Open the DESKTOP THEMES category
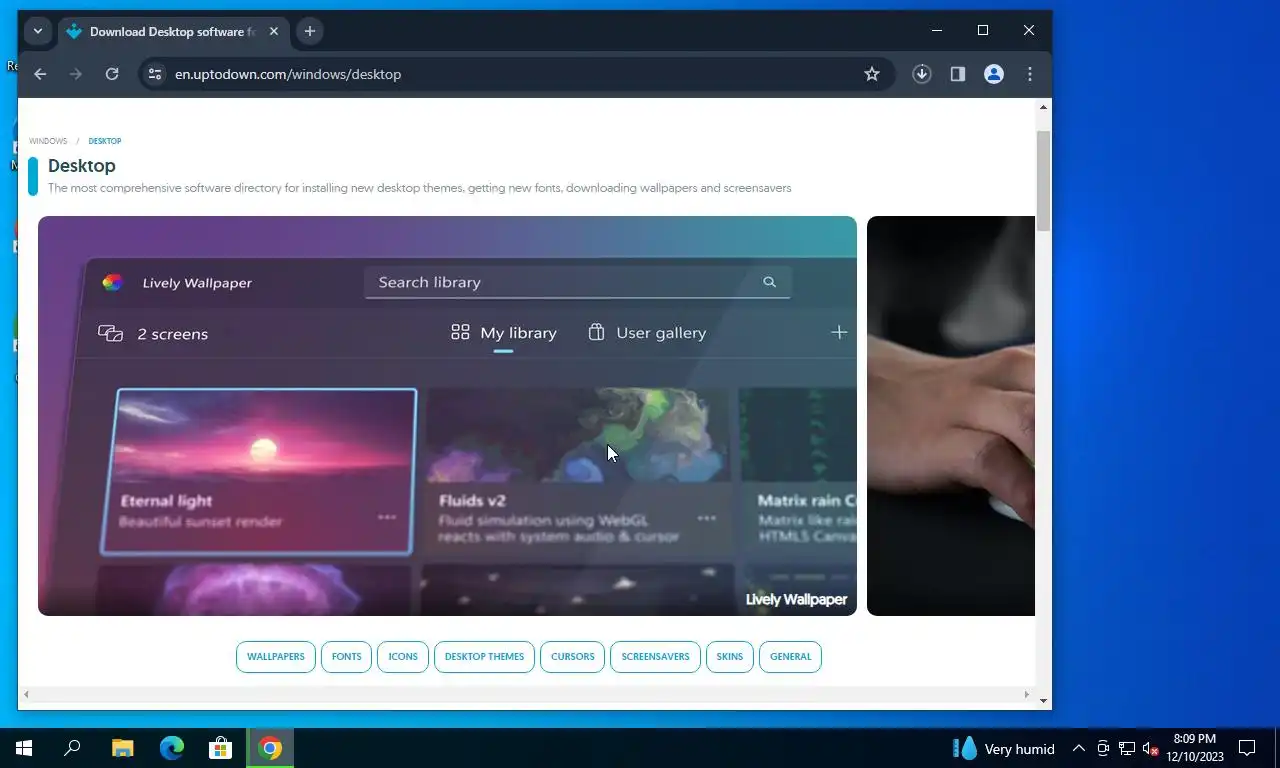This screenshot has width=1280, height=768. (484, 657)
